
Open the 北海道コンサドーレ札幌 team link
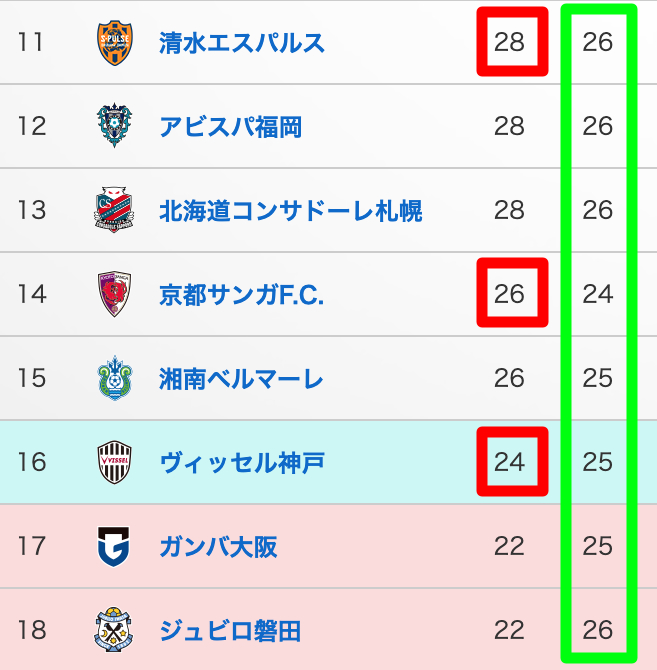coord(290,211)
